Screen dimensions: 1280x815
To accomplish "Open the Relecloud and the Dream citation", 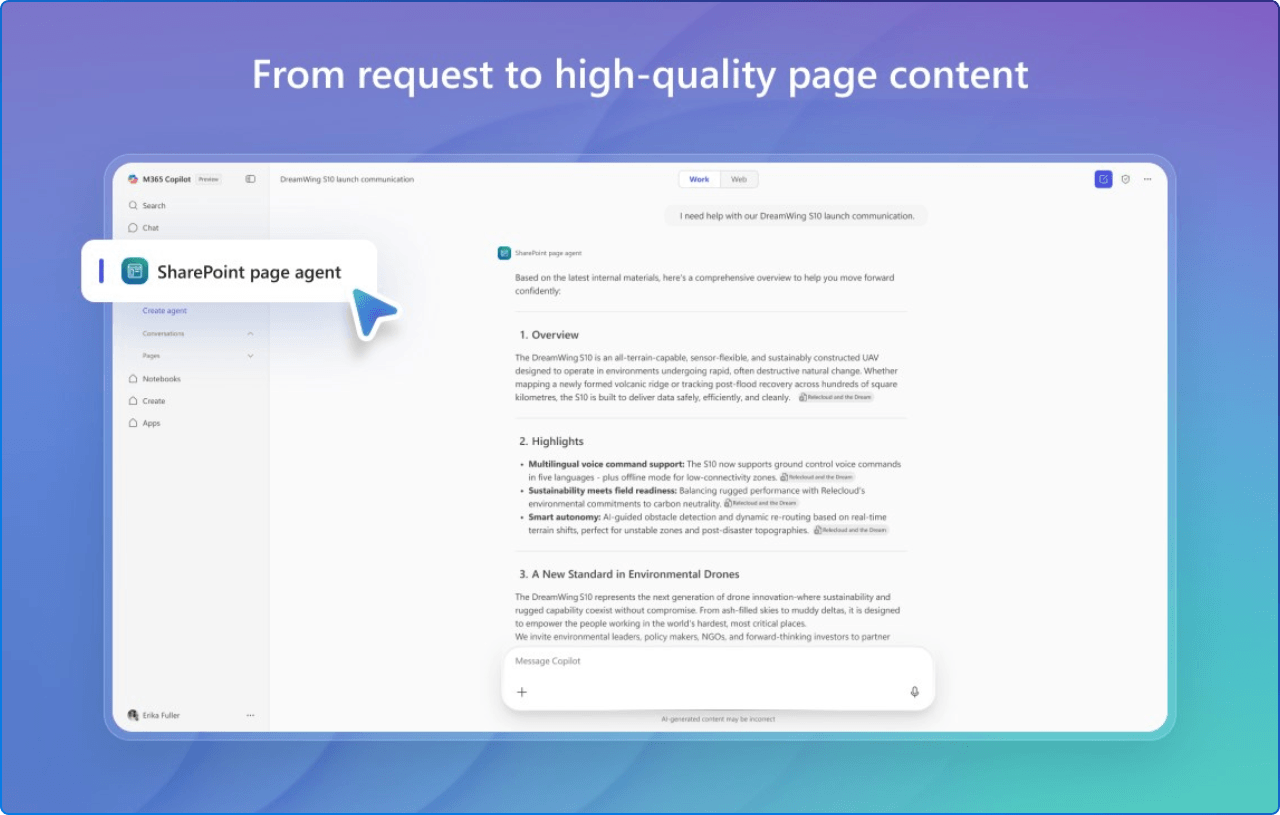I will 836,397.
